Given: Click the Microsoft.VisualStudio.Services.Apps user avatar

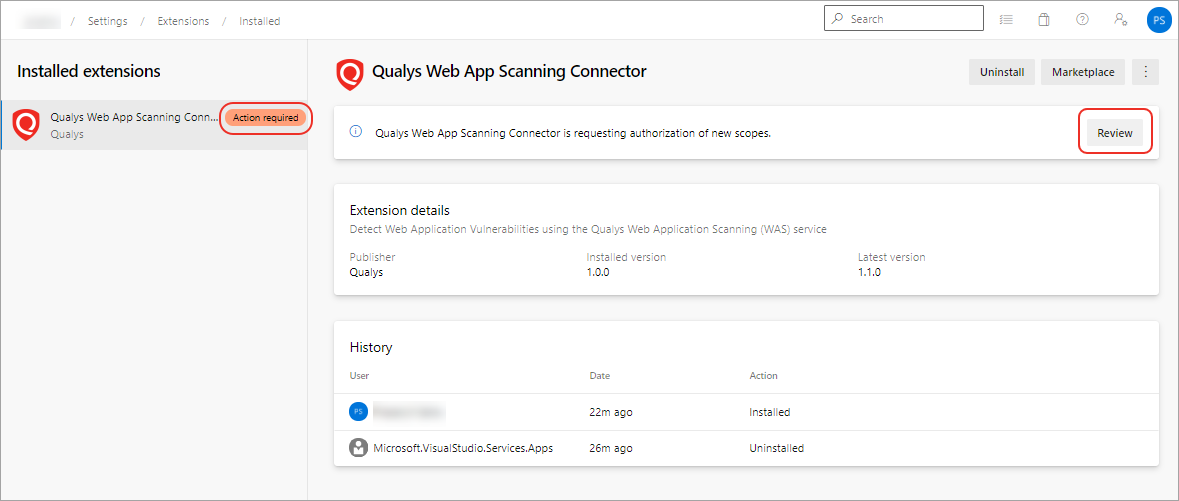Looking at the screenshot, I should point(359,448).
